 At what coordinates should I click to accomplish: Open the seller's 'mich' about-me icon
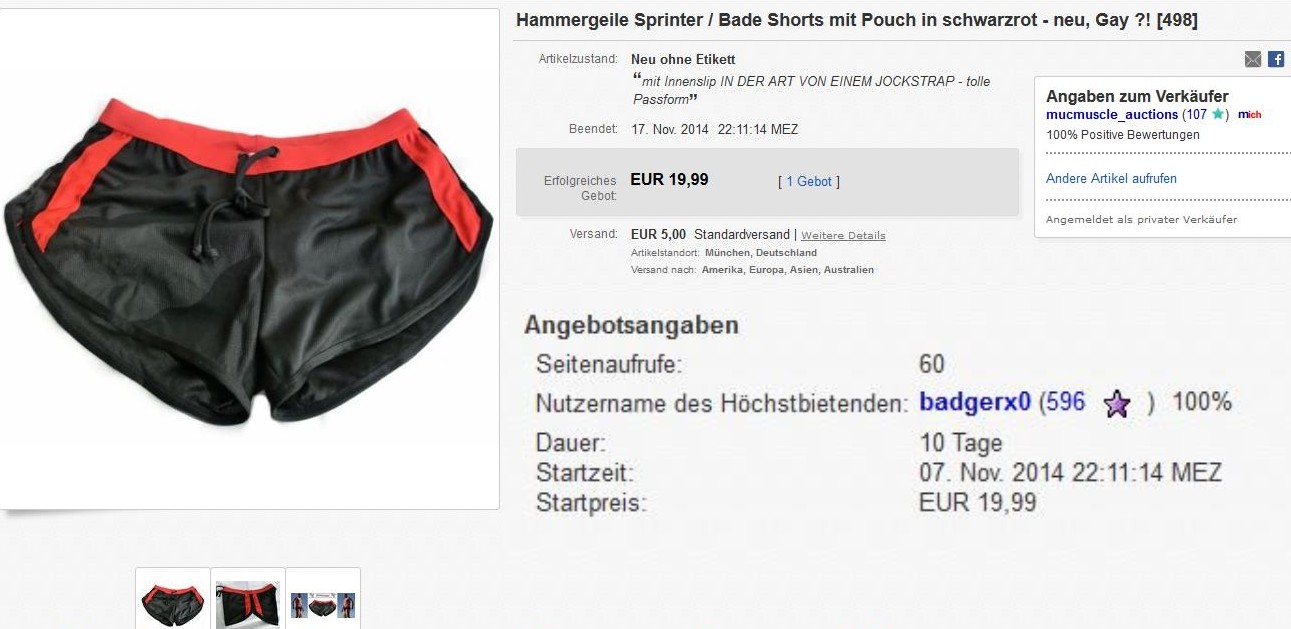tap(1250, 115)
